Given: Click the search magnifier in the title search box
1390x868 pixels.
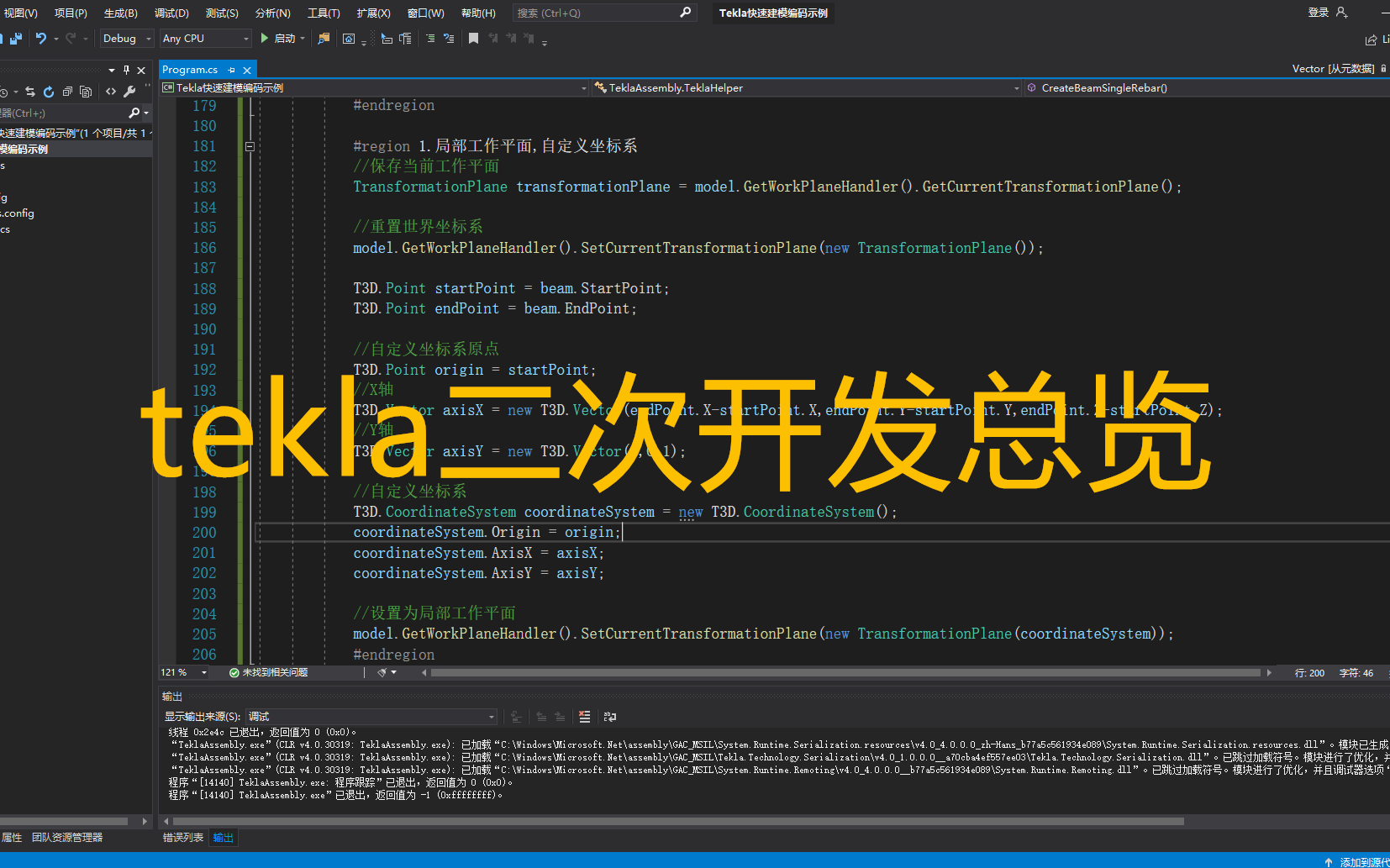Looking at the screenshot, I should pos(686,13).
